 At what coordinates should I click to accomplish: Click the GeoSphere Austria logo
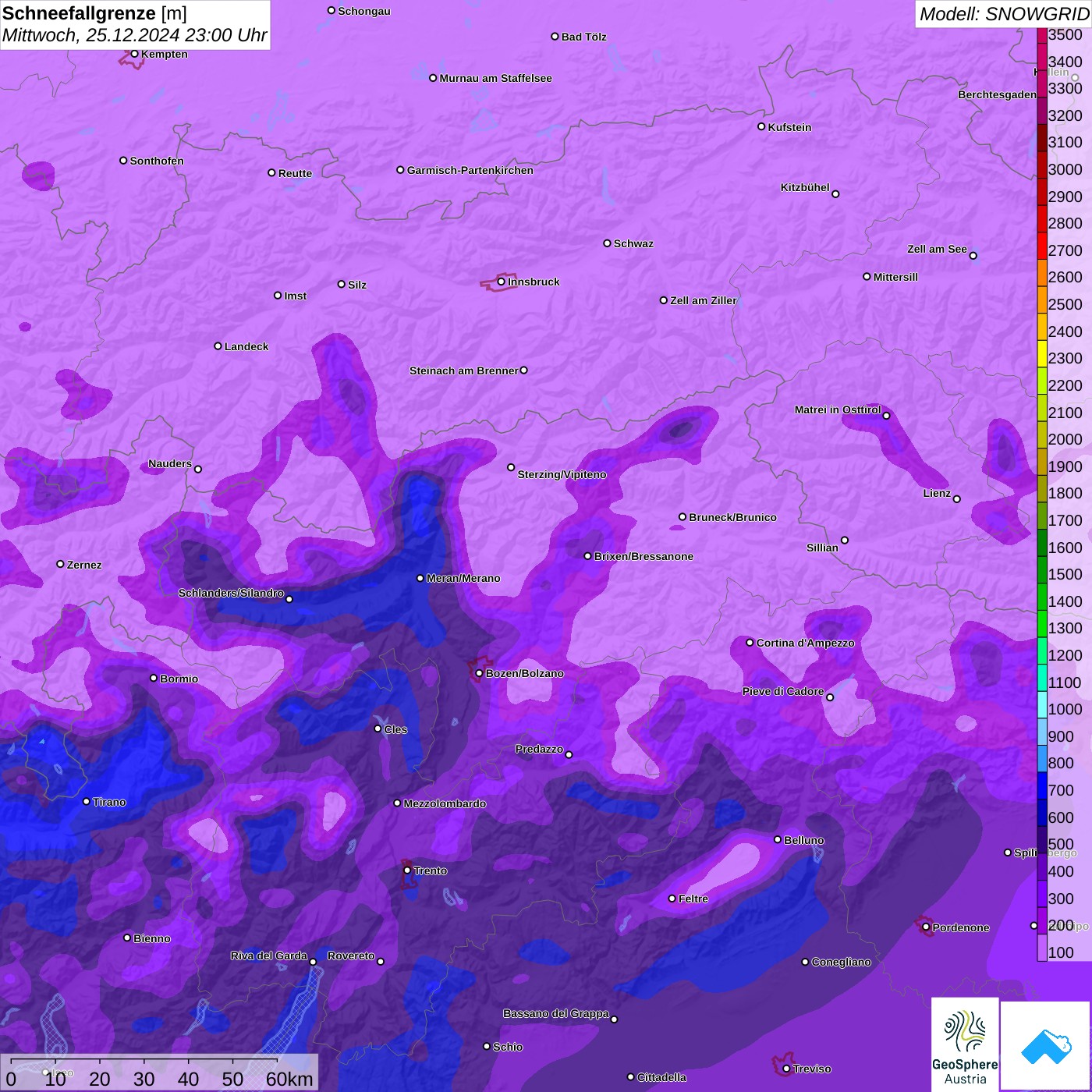click(x=965, y=1044)
